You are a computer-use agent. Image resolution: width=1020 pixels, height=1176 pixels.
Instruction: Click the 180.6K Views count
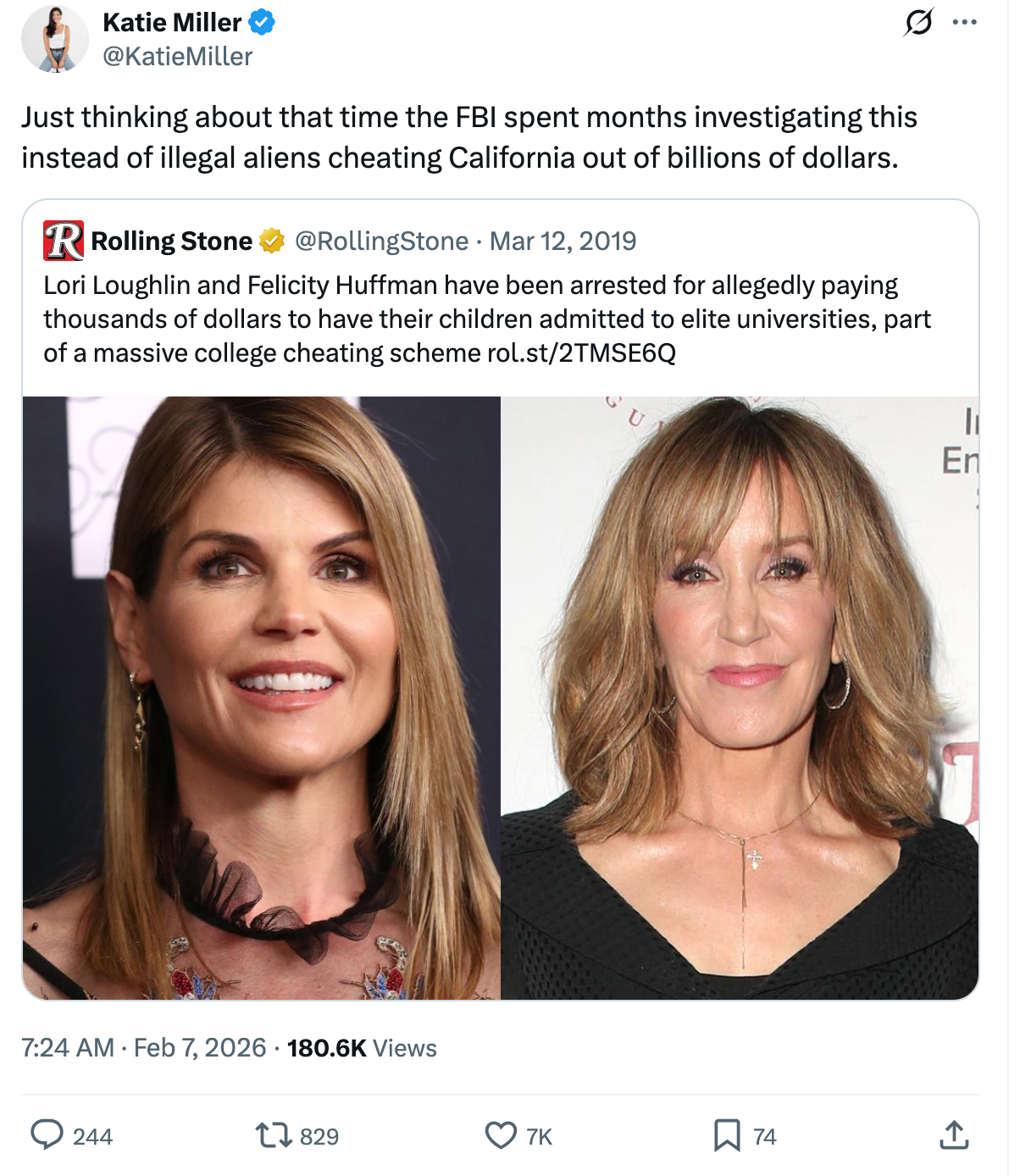[362, 1048]
